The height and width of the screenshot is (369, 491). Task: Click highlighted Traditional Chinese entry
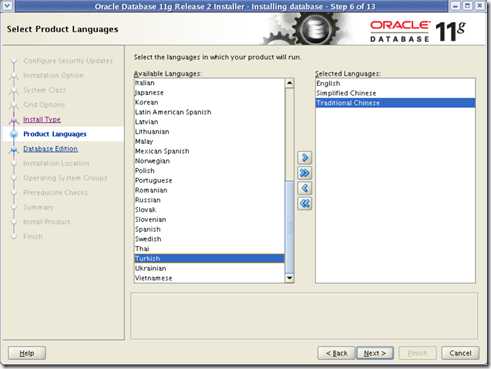tap(395, 103)
